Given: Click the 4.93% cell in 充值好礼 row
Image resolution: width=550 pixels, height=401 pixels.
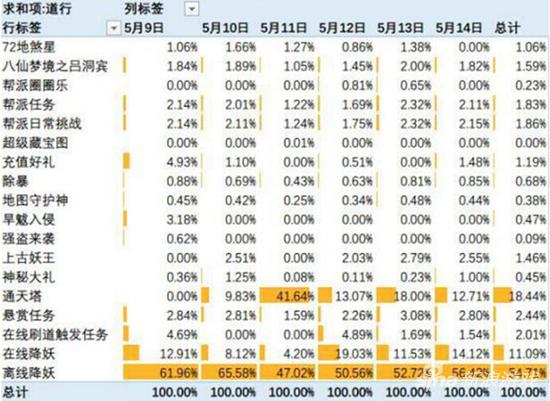Looking at the screenshot, I should (182, 162).
